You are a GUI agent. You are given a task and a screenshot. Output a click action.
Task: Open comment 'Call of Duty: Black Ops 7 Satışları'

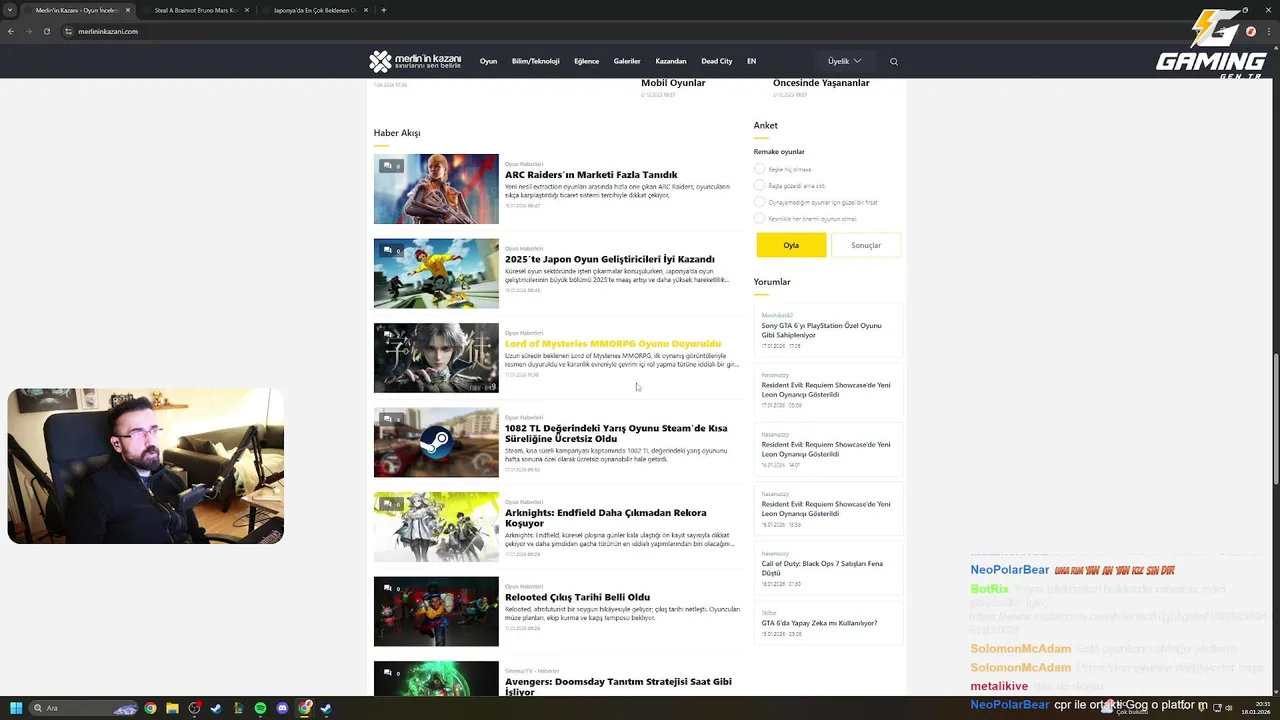(822, 568)
